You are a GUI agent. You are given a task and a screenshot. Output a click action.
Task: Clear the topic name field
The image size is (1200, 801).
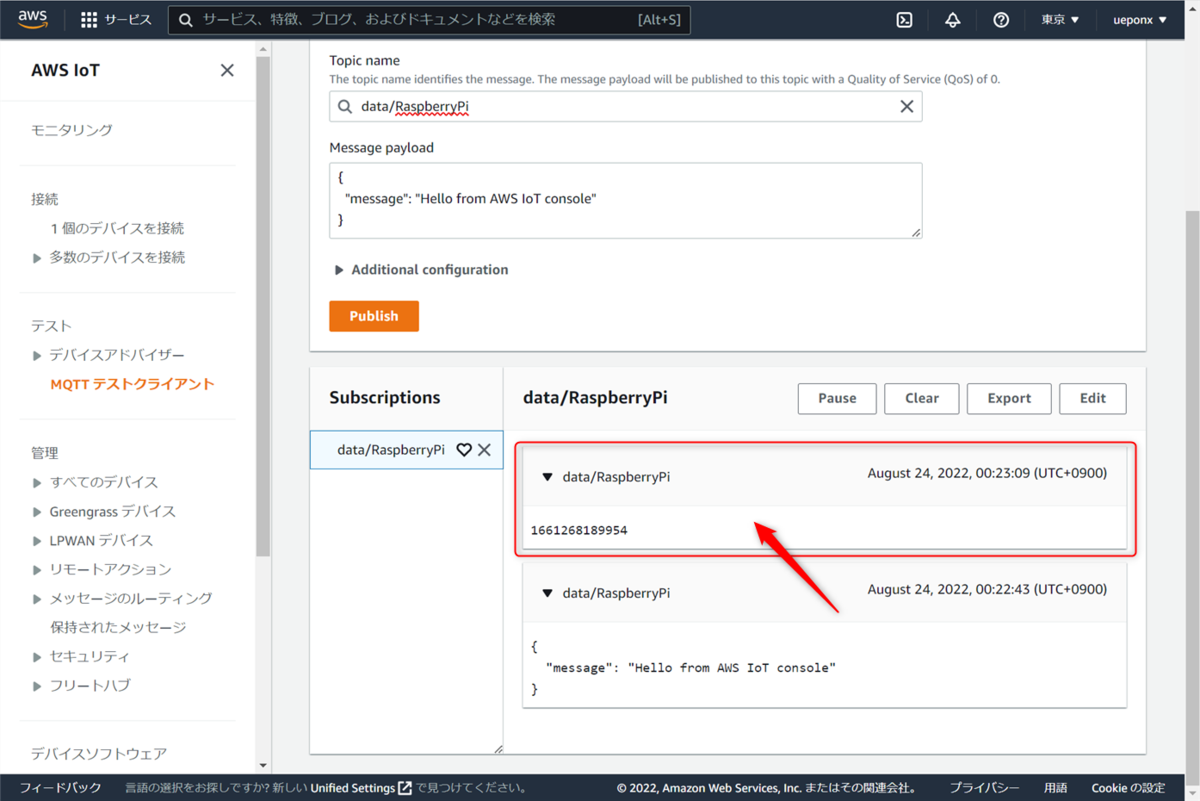pyautogui.click(x=907, y=106)
